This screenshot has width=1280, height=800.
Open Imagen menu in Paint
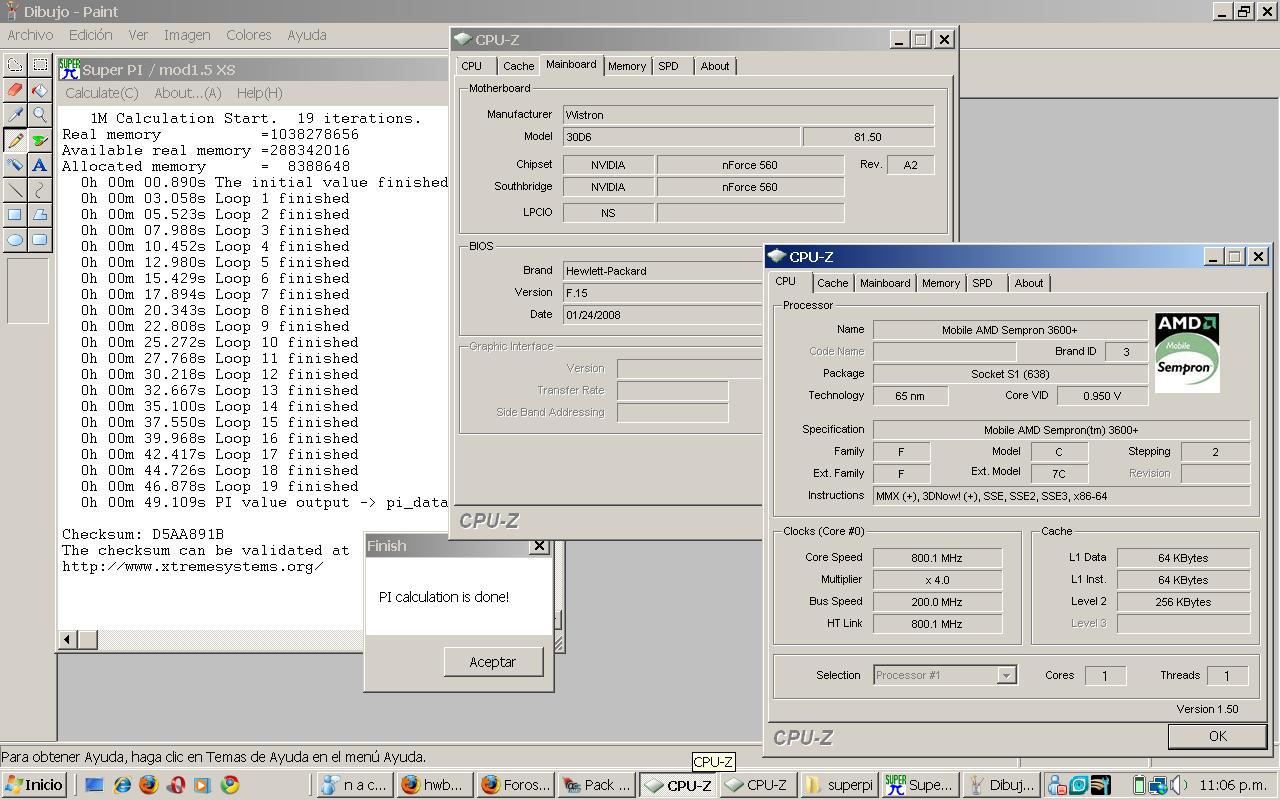[x=187, y=35]
